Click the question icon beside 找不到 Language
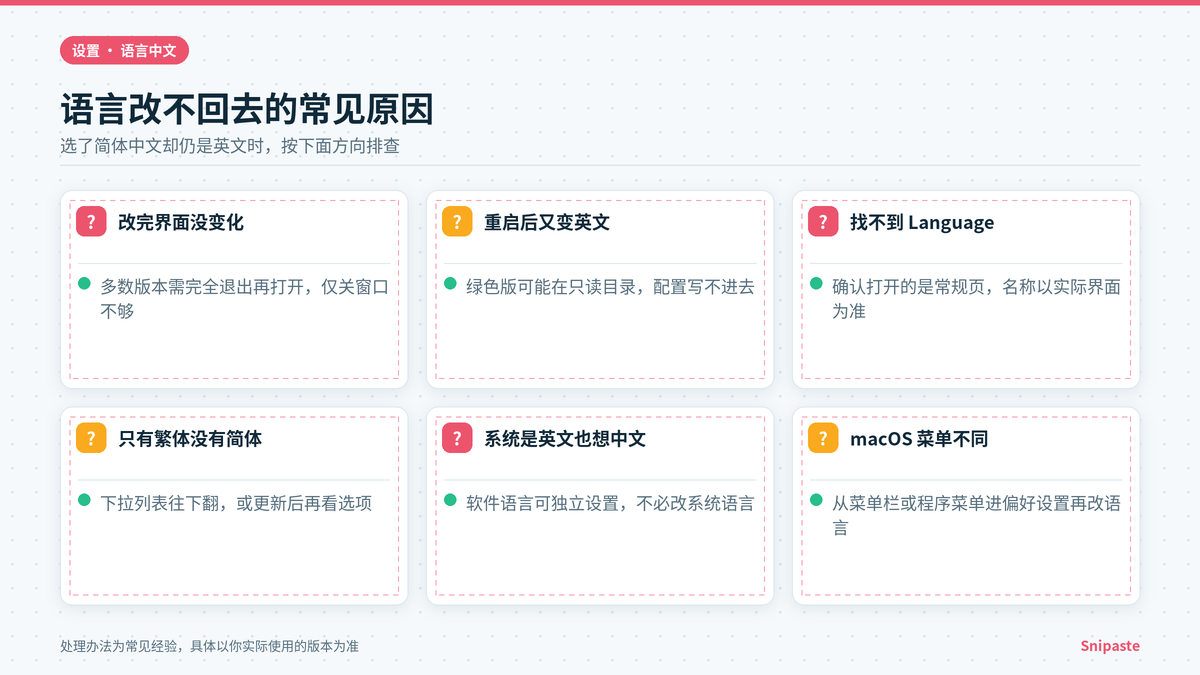This screenshot has width=1200, height=675. coord(823,222)
